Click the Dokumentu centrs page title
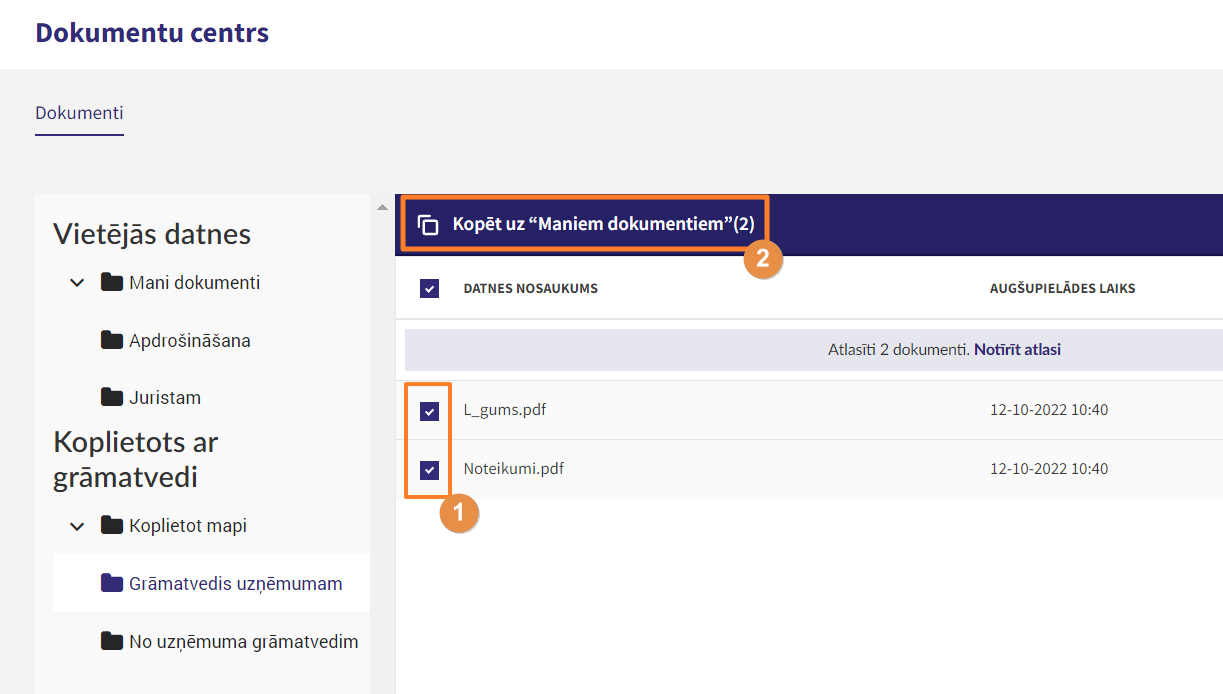This screenshot has width=1223, height=694. (152, 33)
